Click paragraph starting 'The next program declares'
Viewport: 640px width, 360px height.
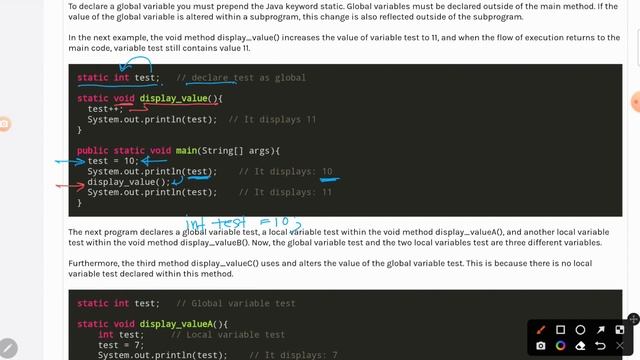[339, 237]
